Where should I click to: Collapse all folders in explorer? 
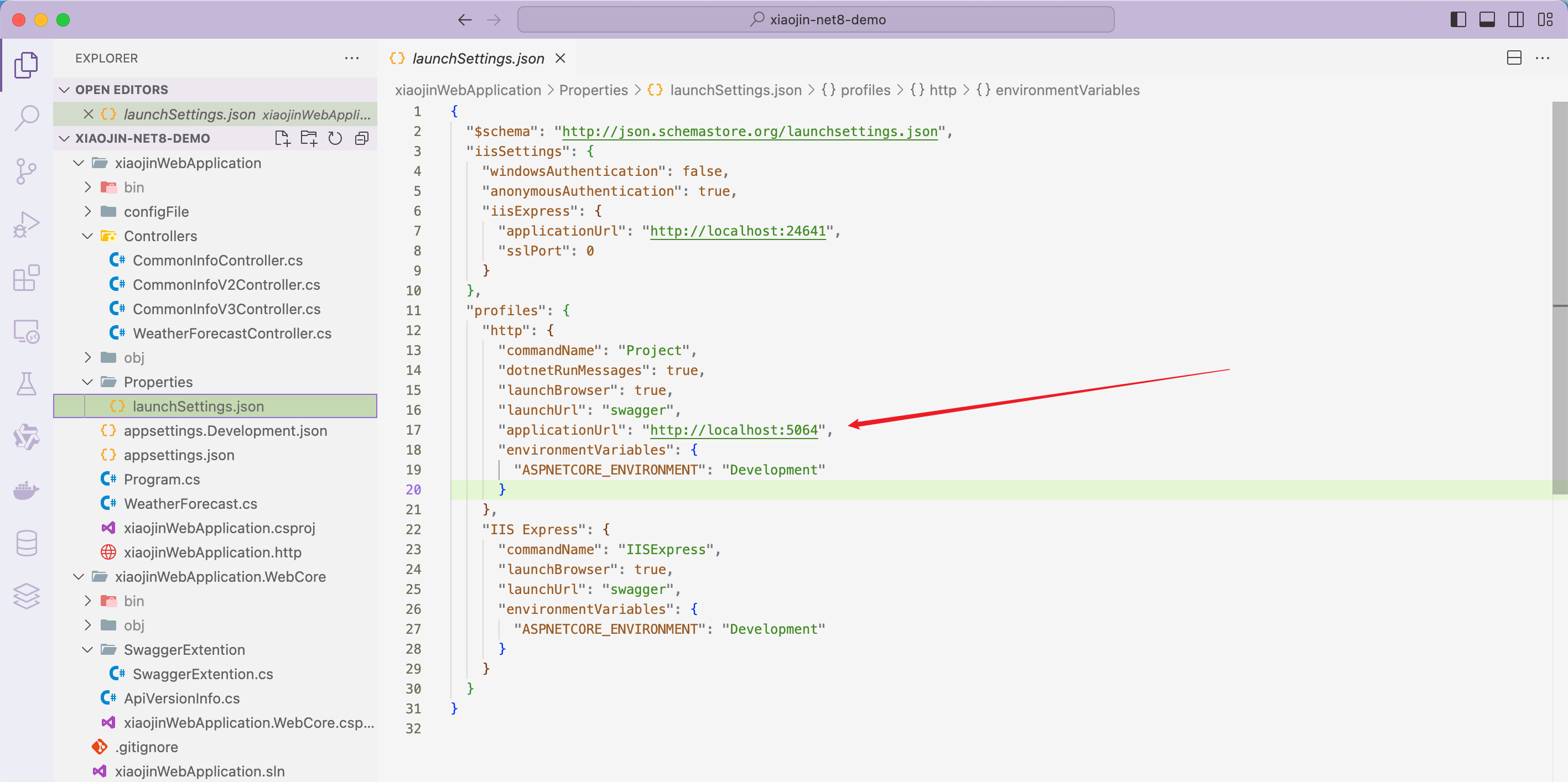click(361, 138)
